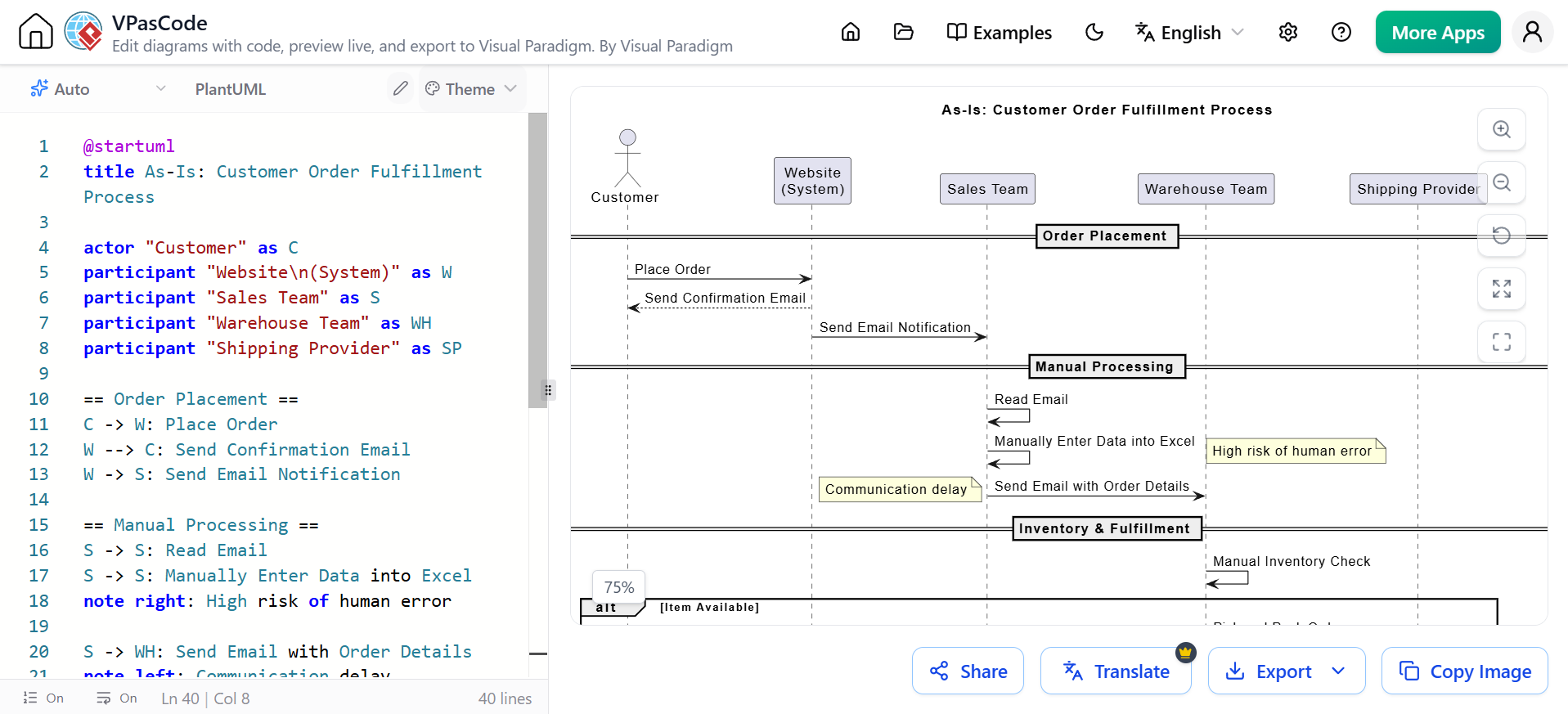Zoom in on the diagram preview

[1502, 129]
